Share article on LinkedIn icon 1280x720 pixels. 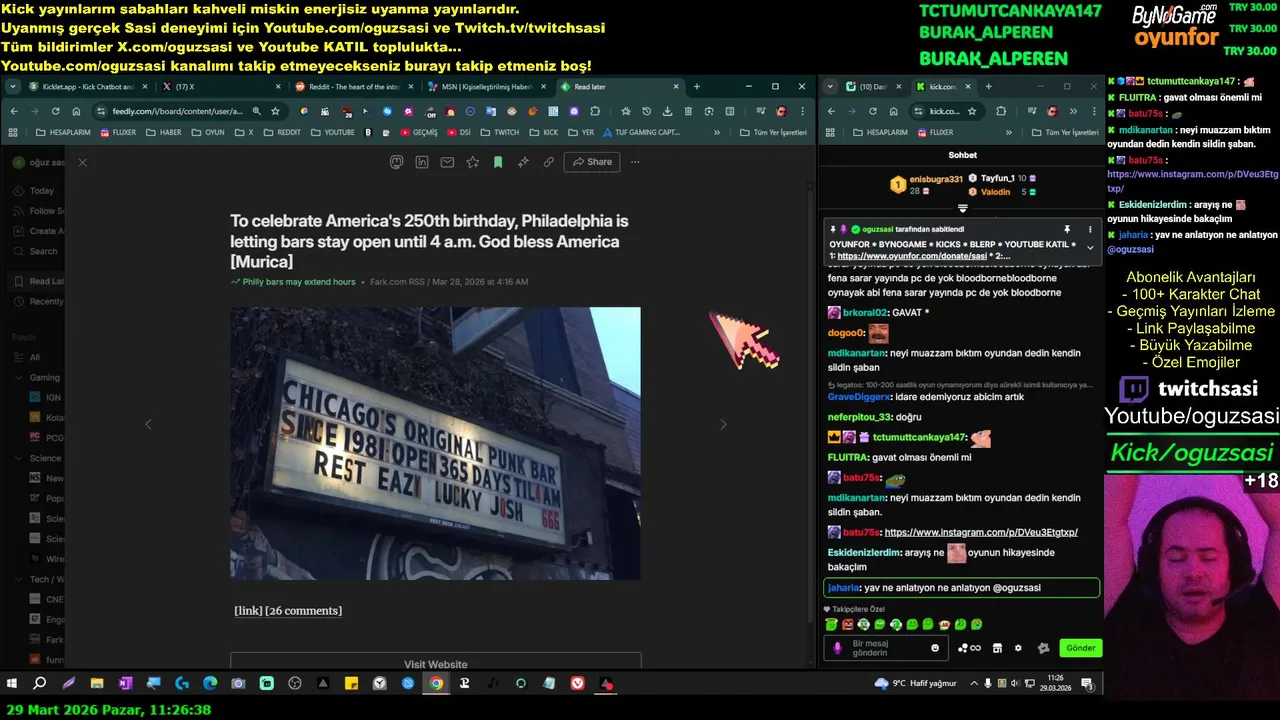click(x=422, y=162)
